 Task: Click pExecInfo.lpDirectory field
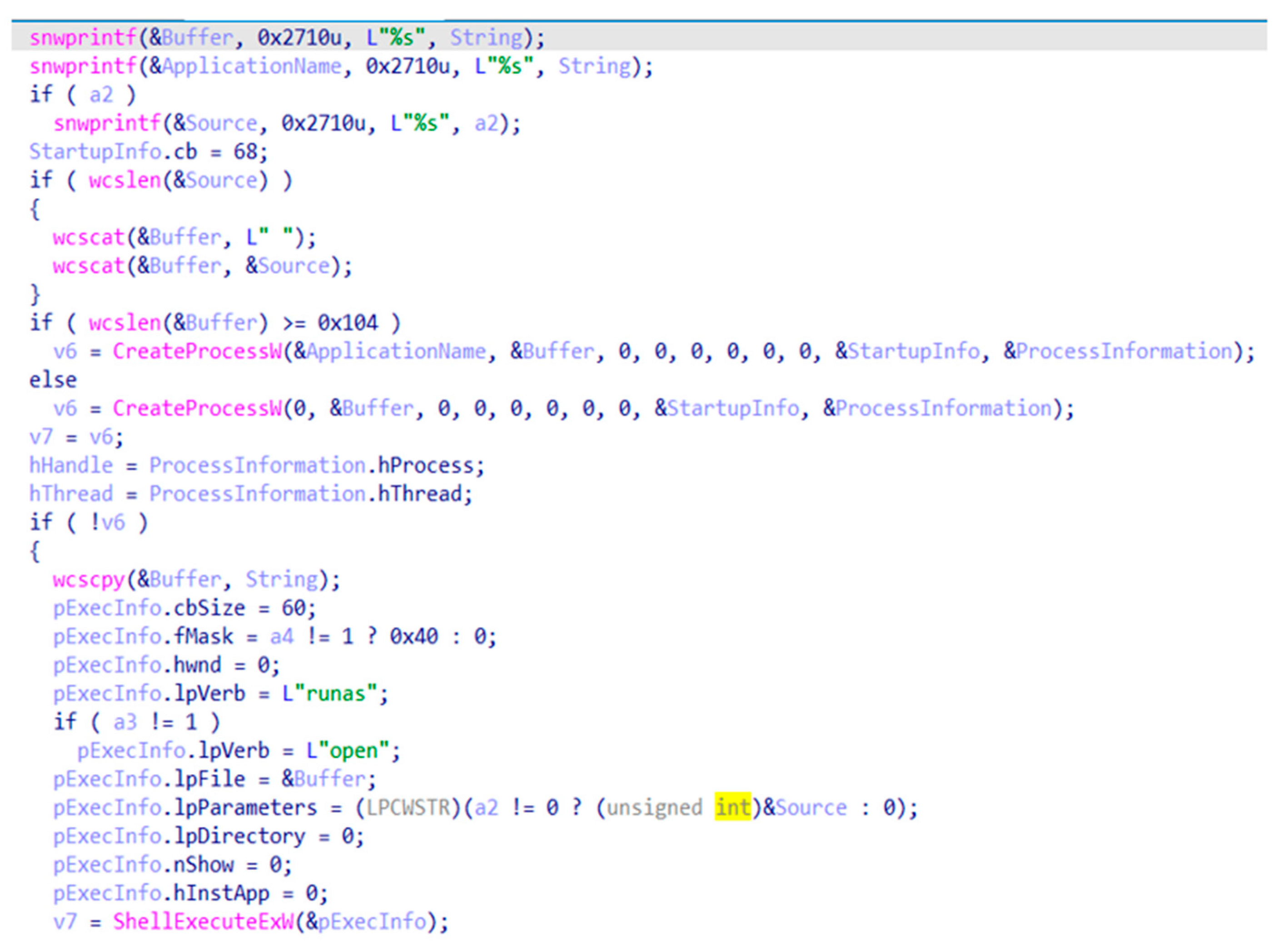point(240,836)
